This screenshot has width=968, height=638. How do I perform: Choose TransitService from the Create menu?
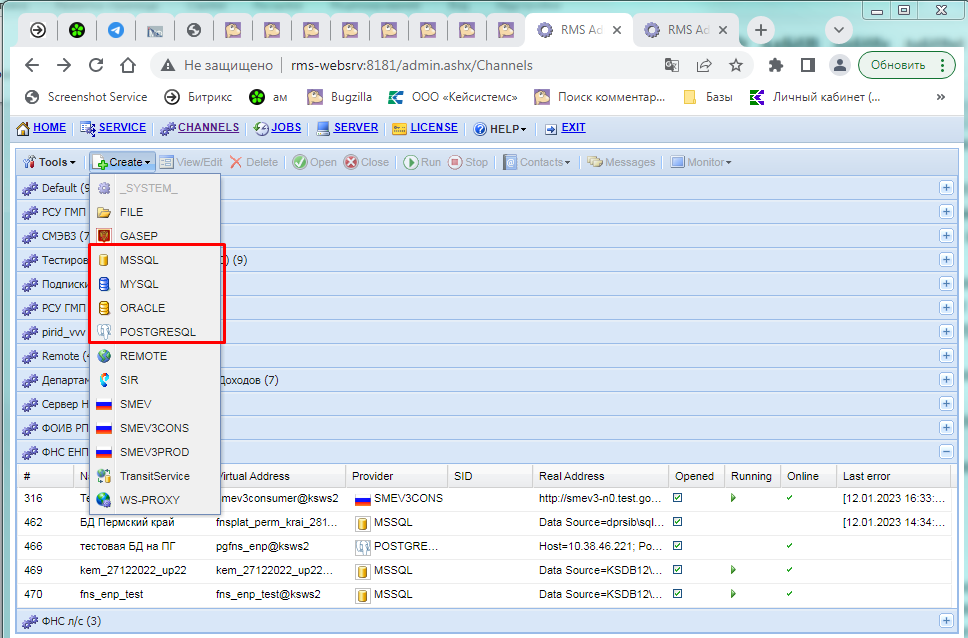(155, 476)
